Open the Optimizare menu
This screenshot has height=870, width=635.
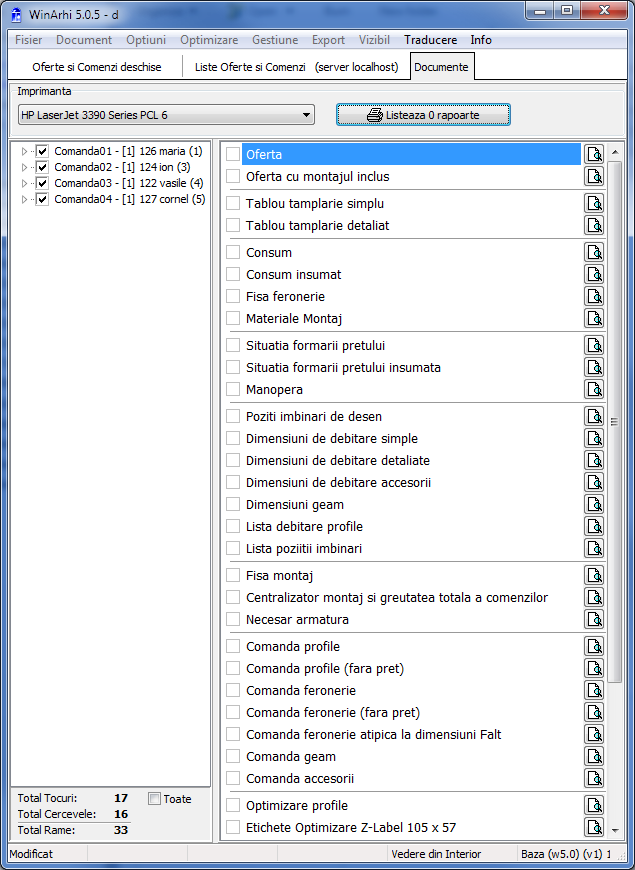coord(209,40)
